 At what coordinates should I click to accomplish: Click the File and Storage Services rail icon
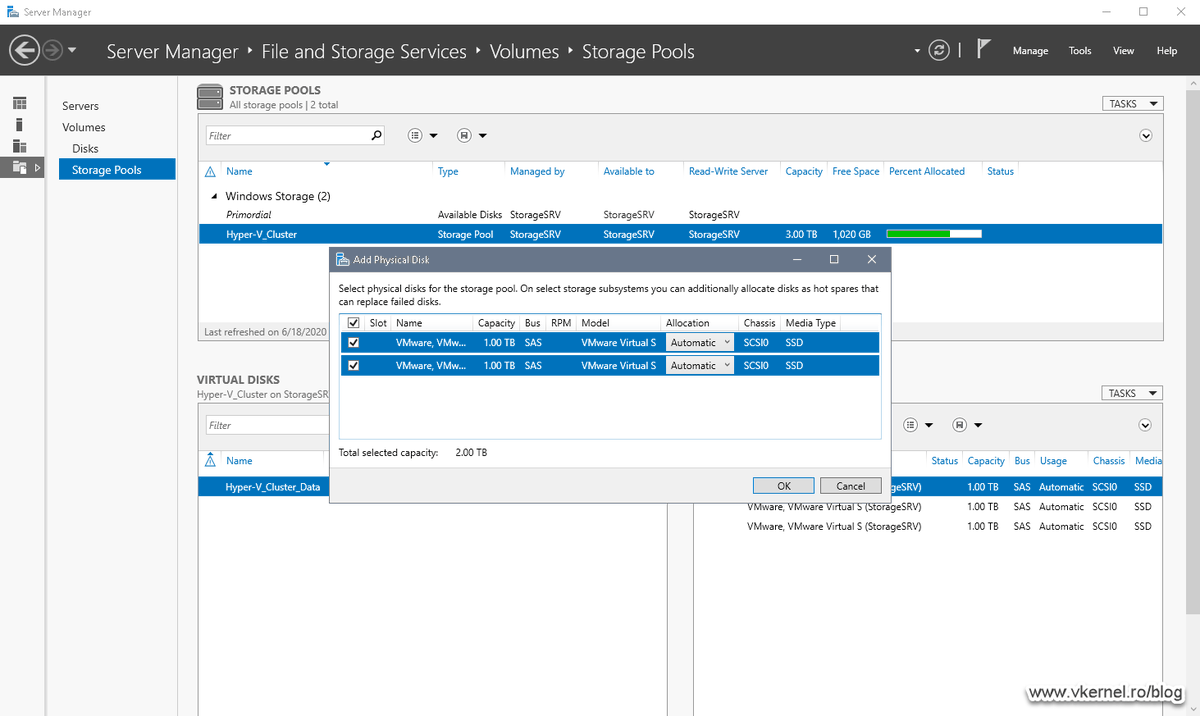tap(20, 167)
